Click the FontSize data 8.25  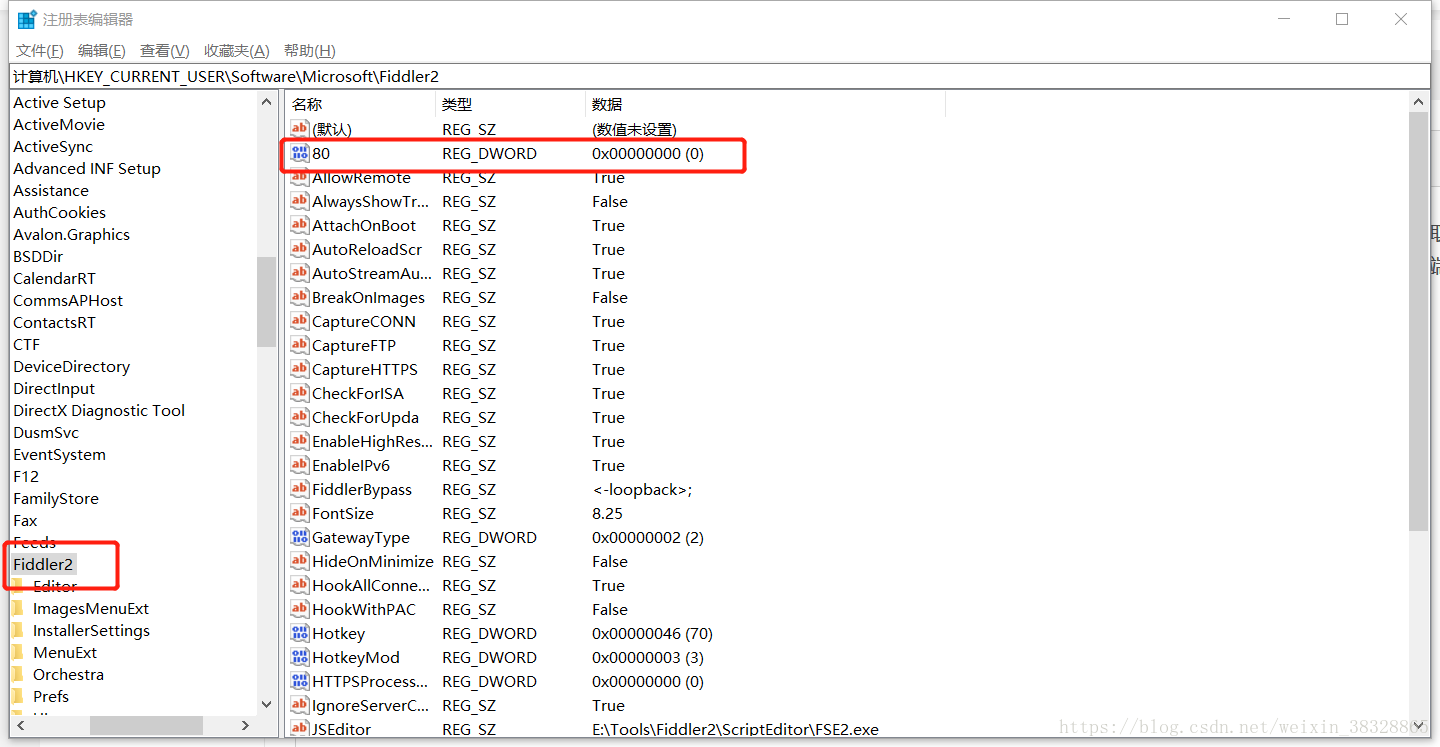click(607, 514)
